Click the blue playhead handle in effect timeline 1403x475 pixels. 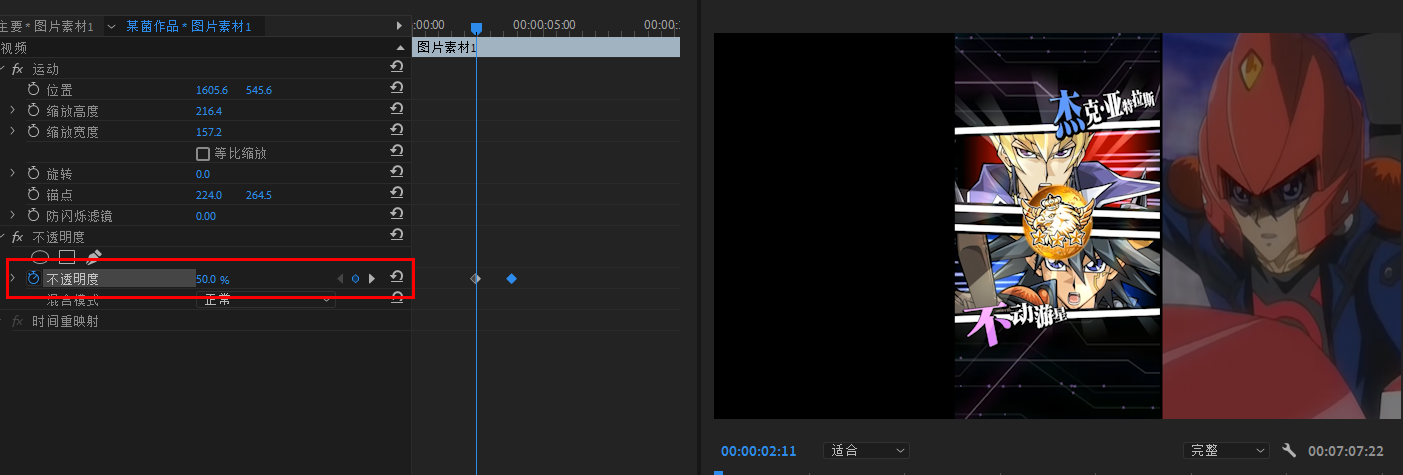pos(476,28)
